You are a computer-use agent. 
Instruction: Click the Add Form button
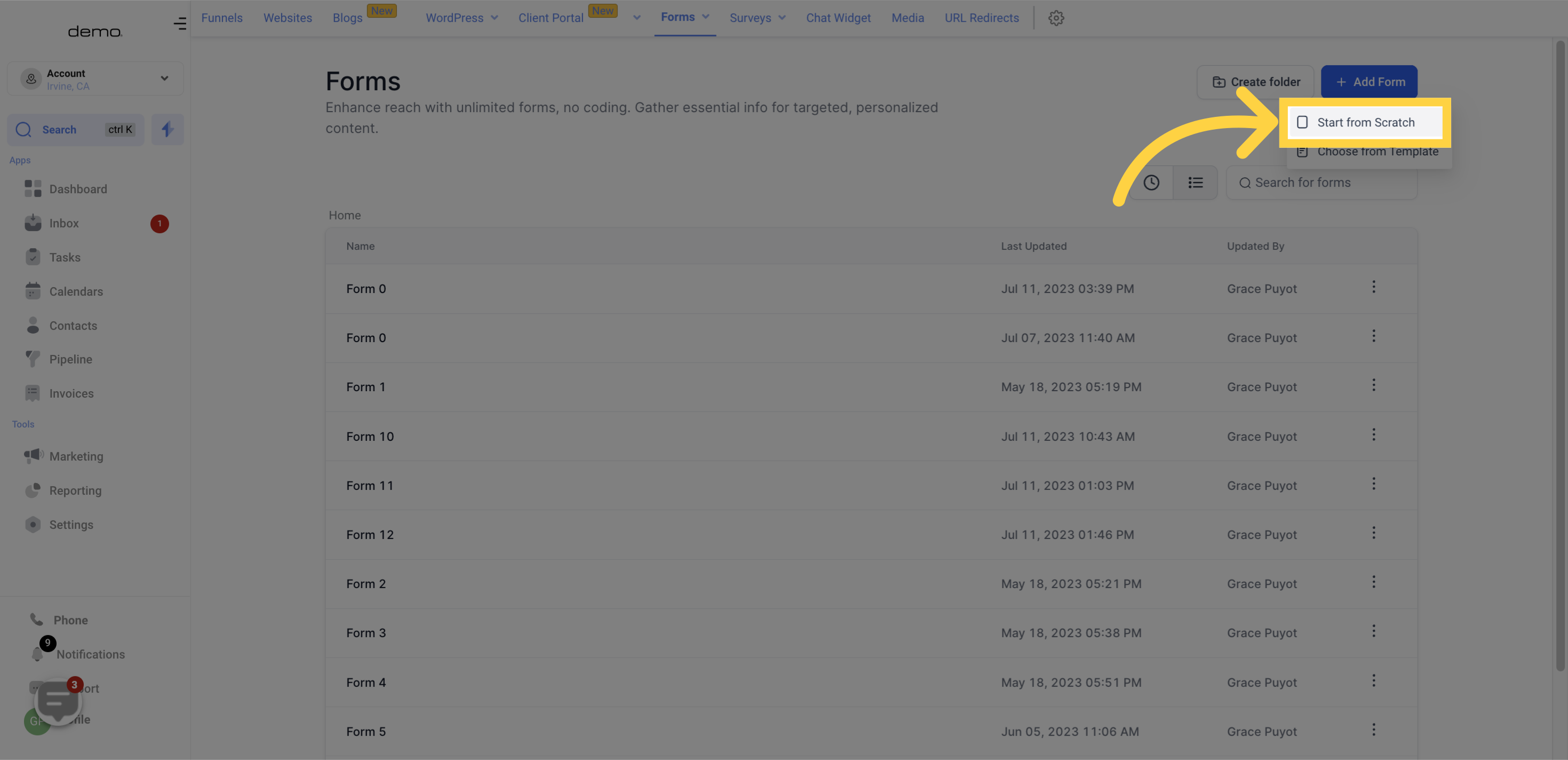pyautogui.click(x=1369, y=82)
